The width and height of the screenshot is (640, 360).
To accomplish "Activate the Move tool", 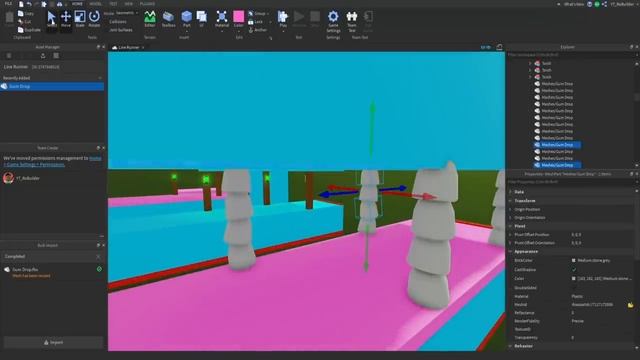I will 66,19.
